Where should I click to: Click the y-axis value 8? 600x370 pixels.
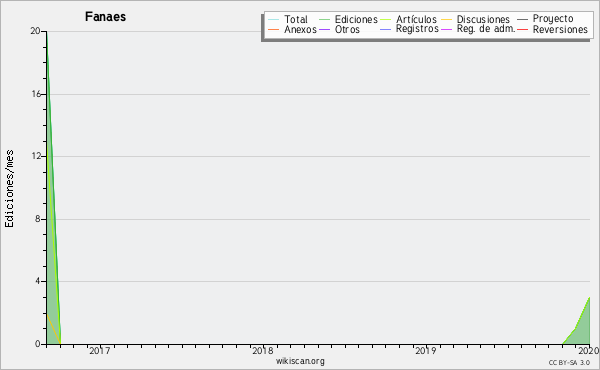[38, 219]
